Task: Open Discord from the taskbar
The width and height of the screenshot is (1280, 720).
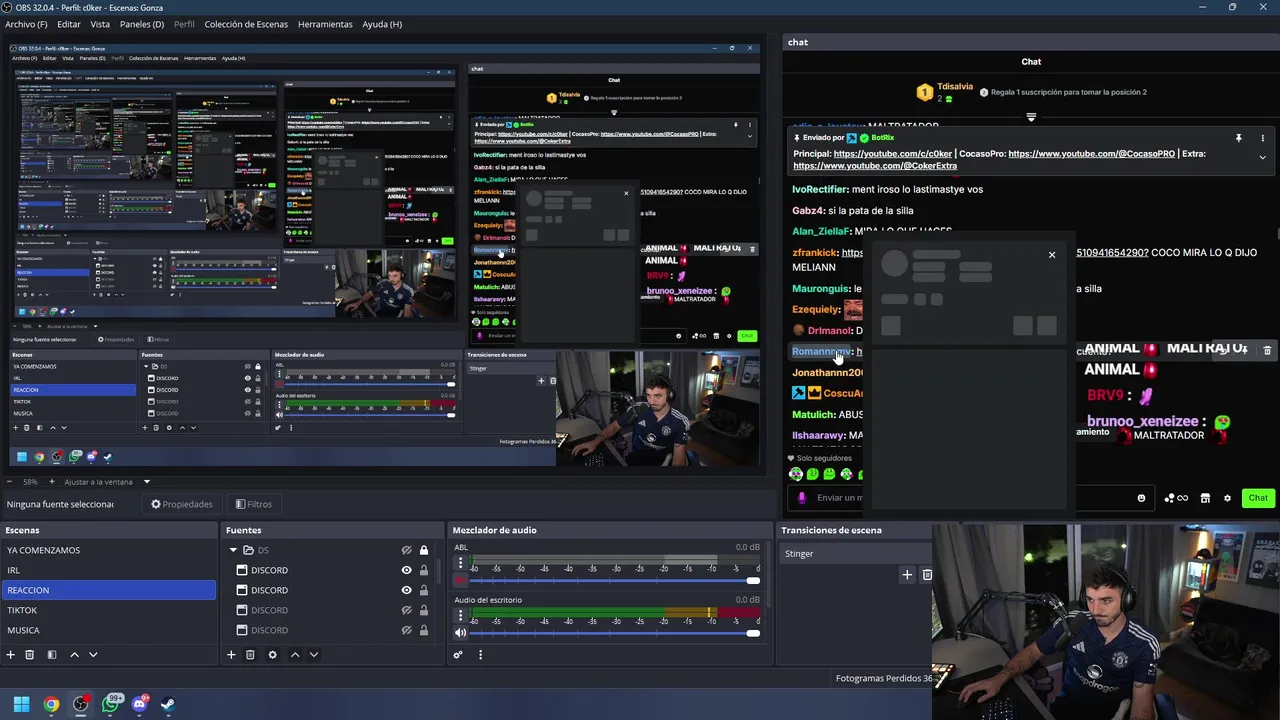Action: tap(139, 704)
